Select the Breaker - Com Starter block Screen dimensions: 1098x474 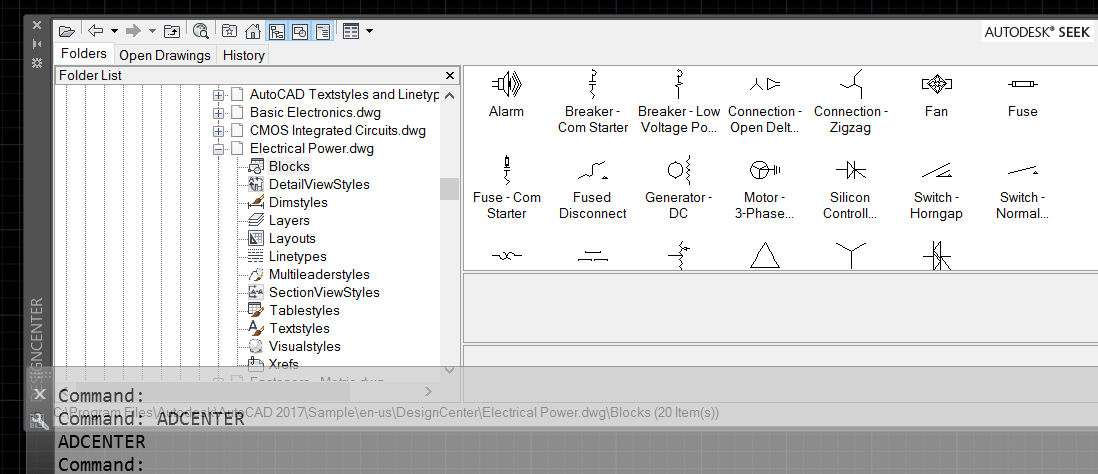click(592, 102)
